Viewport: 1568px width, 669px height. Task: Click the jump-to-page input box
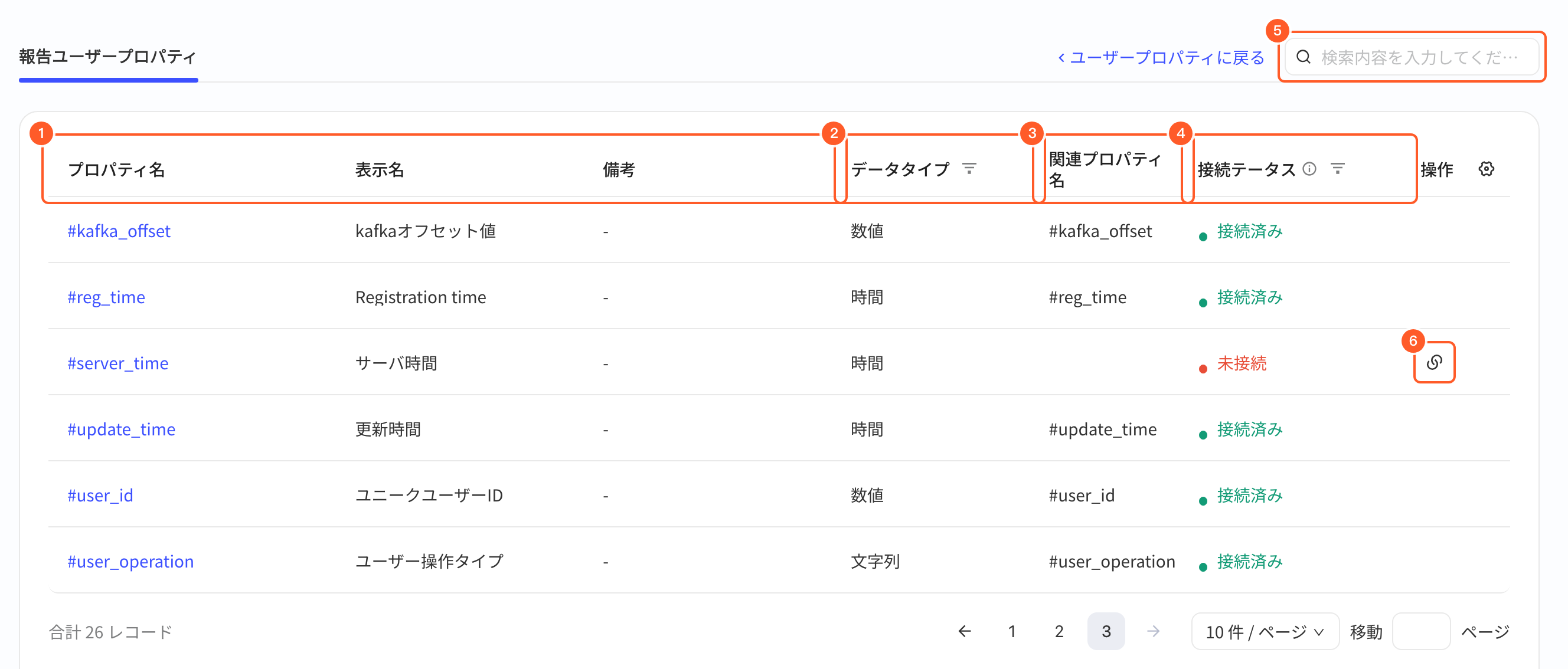[1420, 631]
